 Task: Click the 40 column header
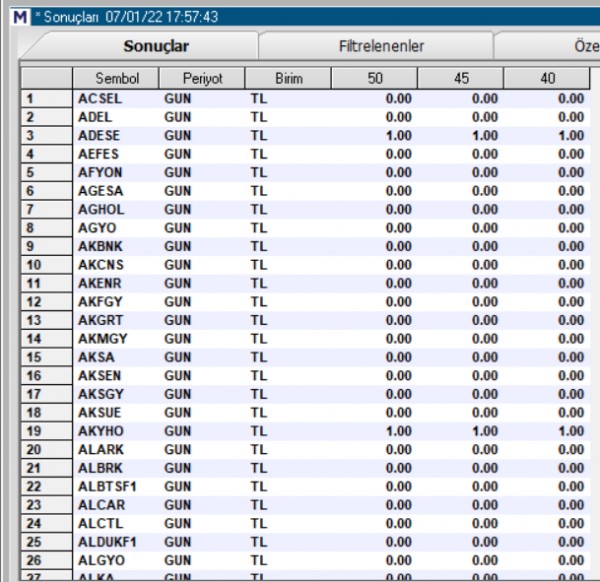[547, 78]
